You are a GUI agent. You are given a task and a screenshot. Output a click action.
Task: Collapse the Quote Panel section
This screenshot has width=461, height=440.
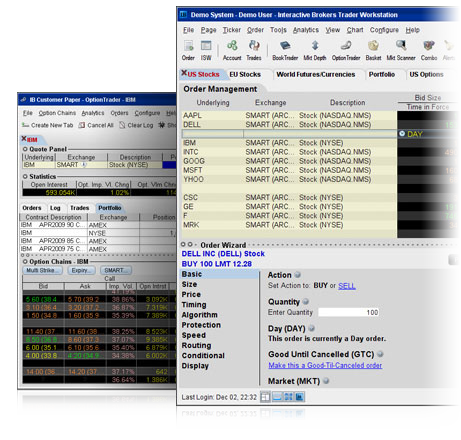click(25, 149)
